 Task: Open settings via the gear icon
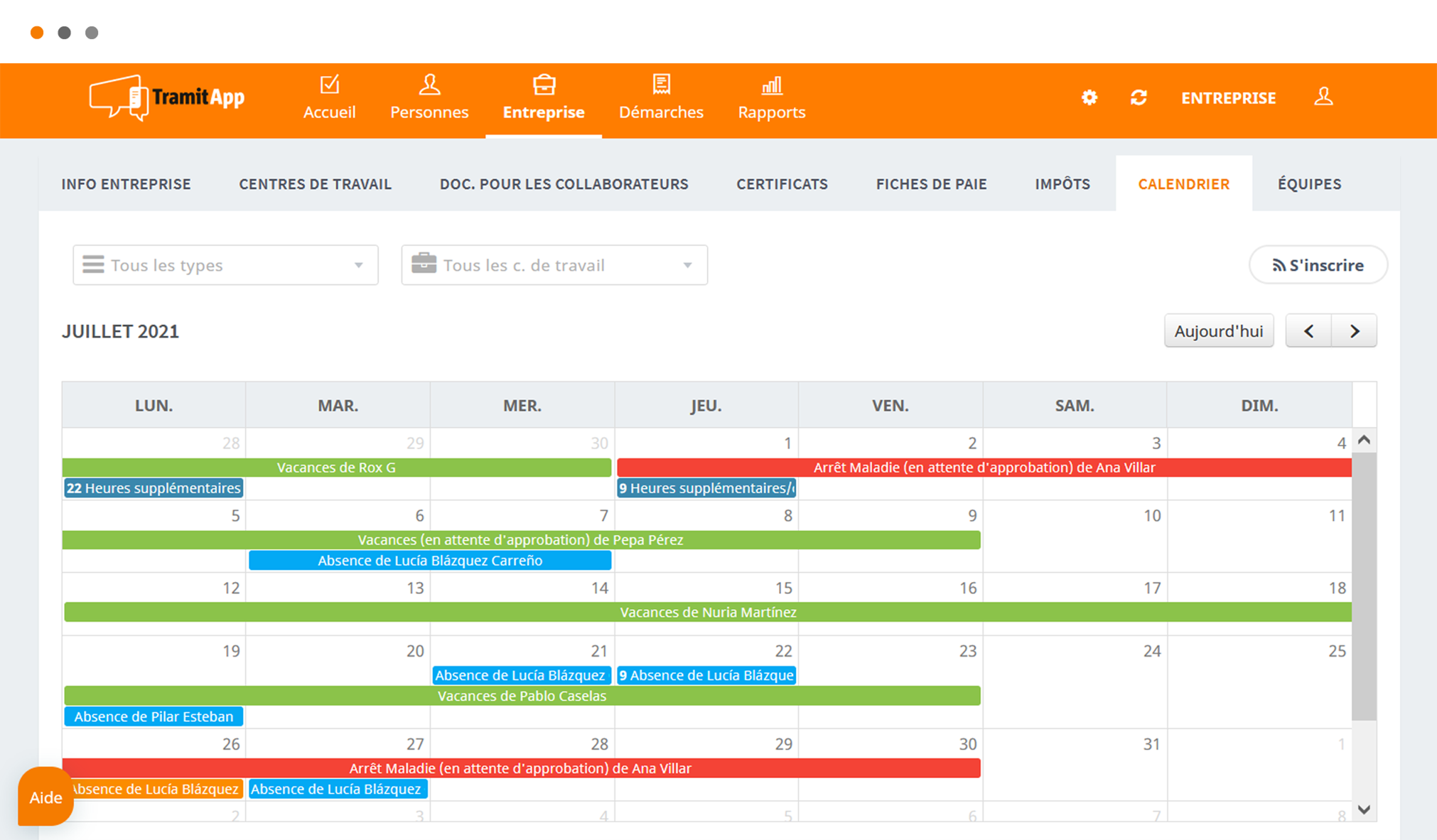[1089, 97]
